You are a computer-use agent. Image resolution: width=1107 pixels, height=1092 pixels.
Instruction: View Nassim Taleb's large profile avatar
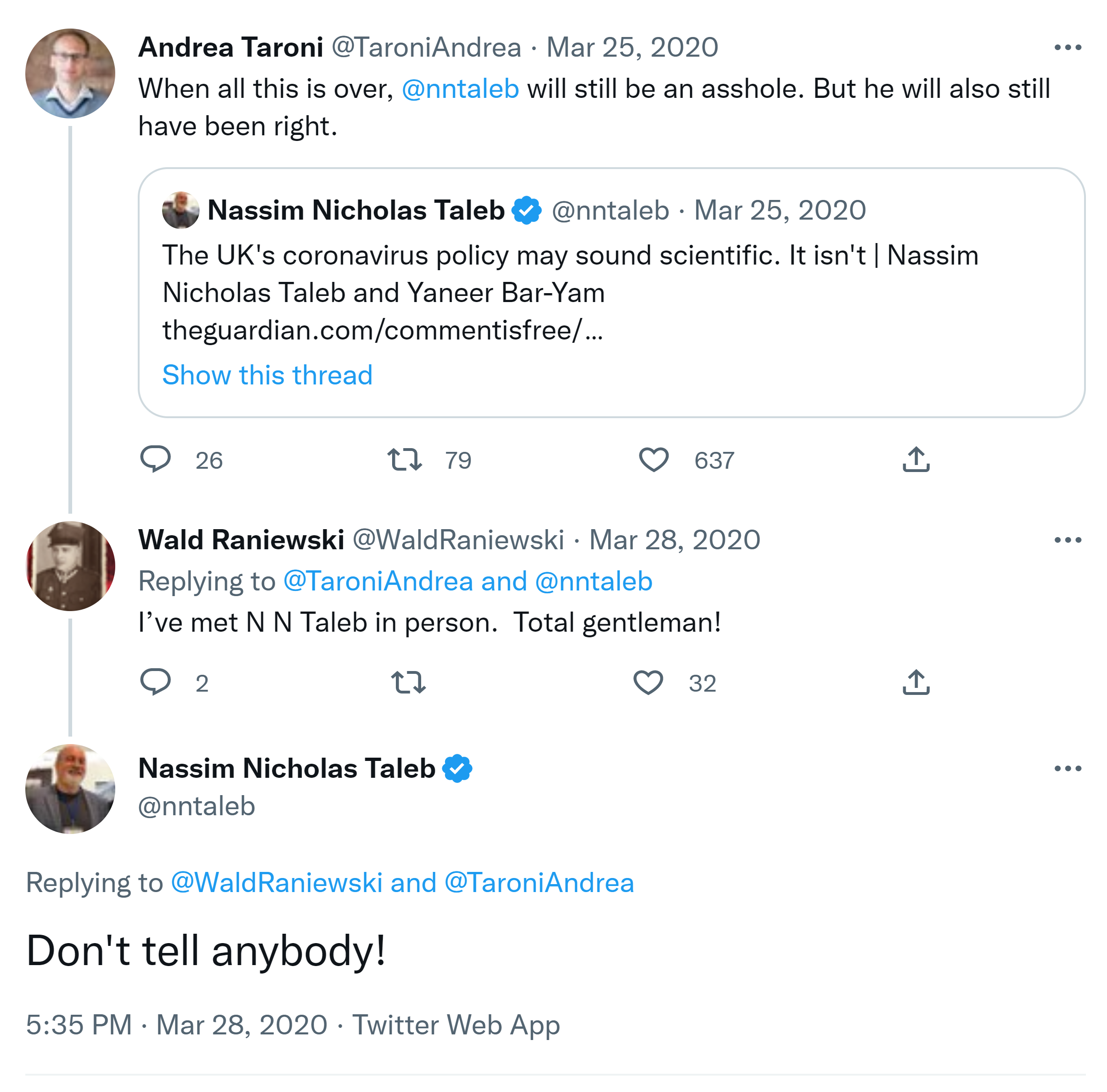(70, 789)
